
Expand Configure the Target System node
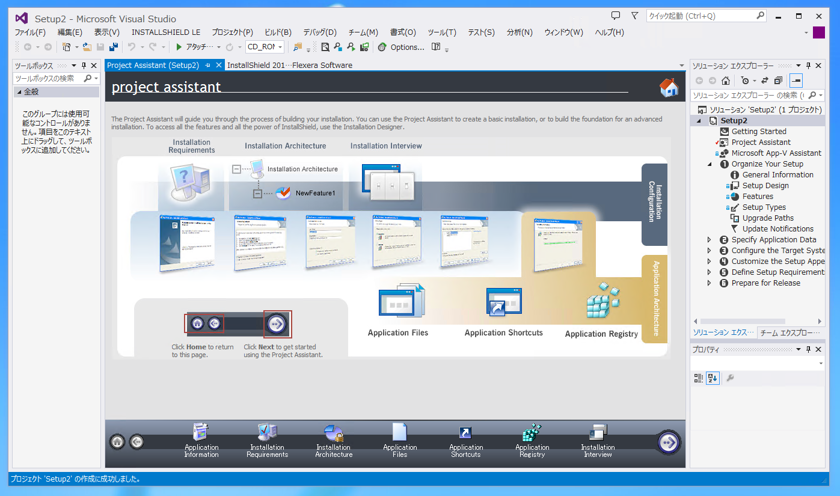[709, 251]
